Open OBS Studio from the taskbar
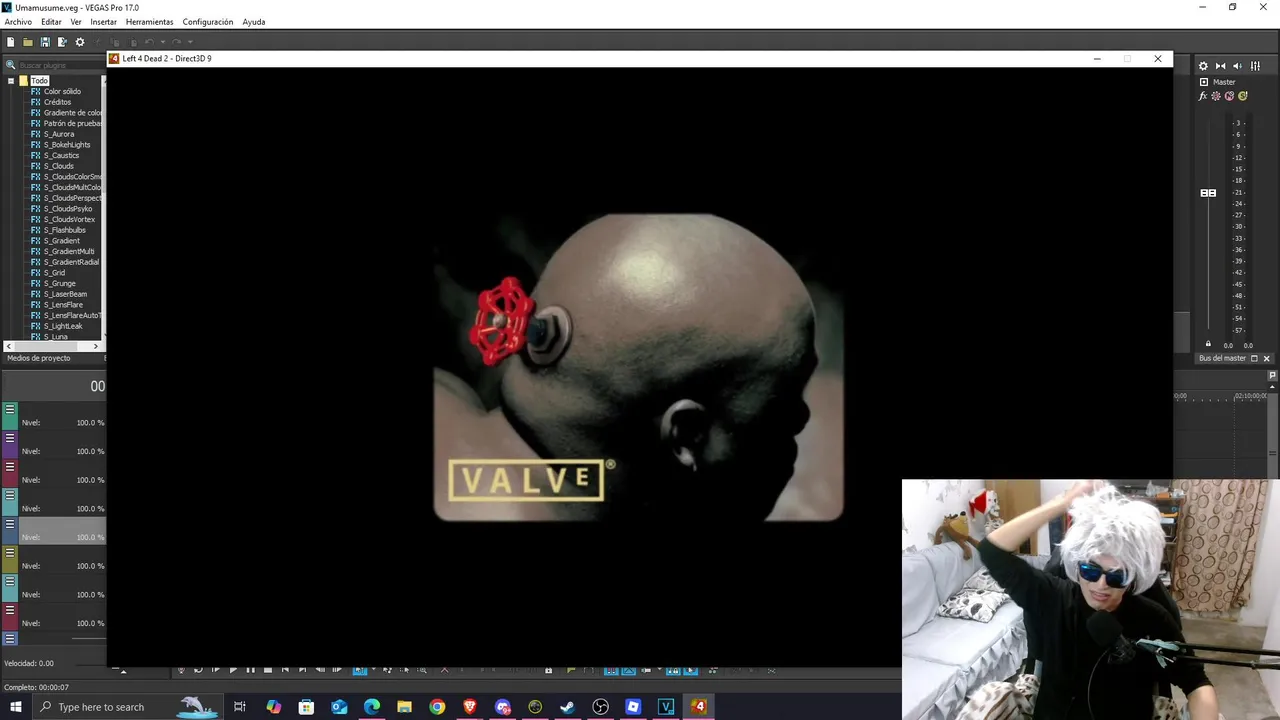Viewport: 1280px width, 720px height. tap(600, 707)
